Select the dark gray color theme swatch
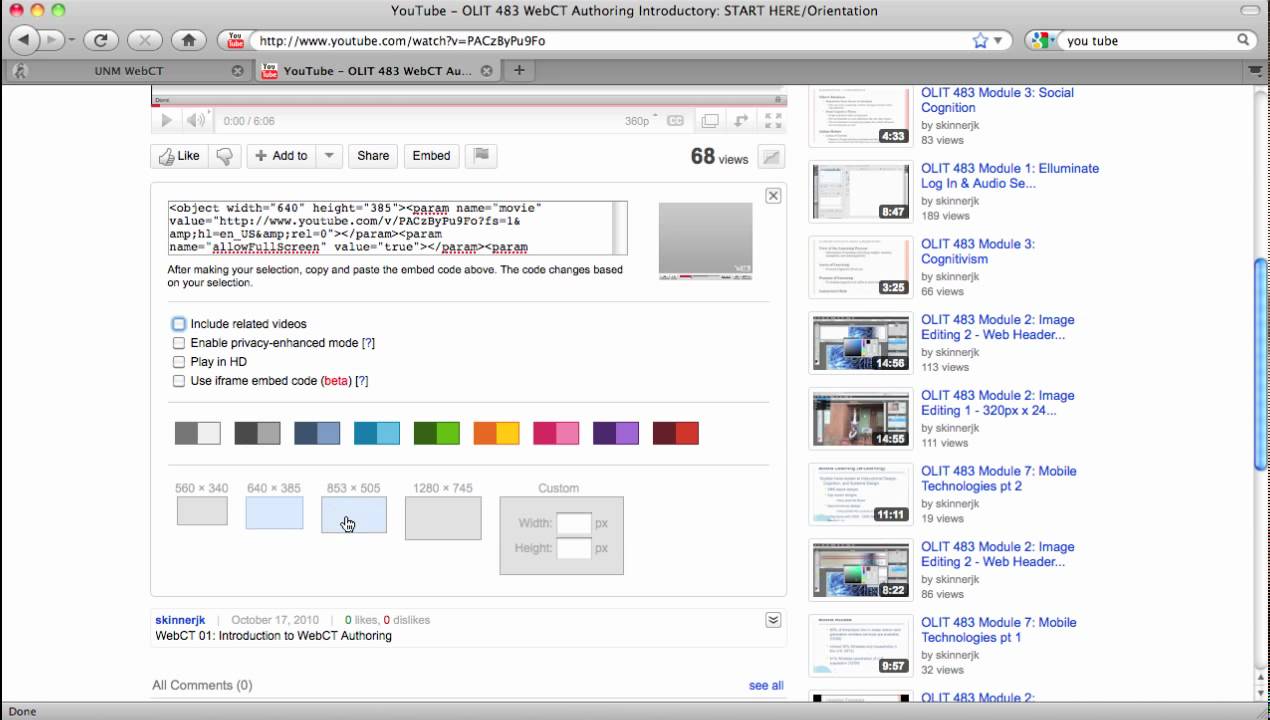The height and width of the screenshot is (720, 1270). click(257, 433)
